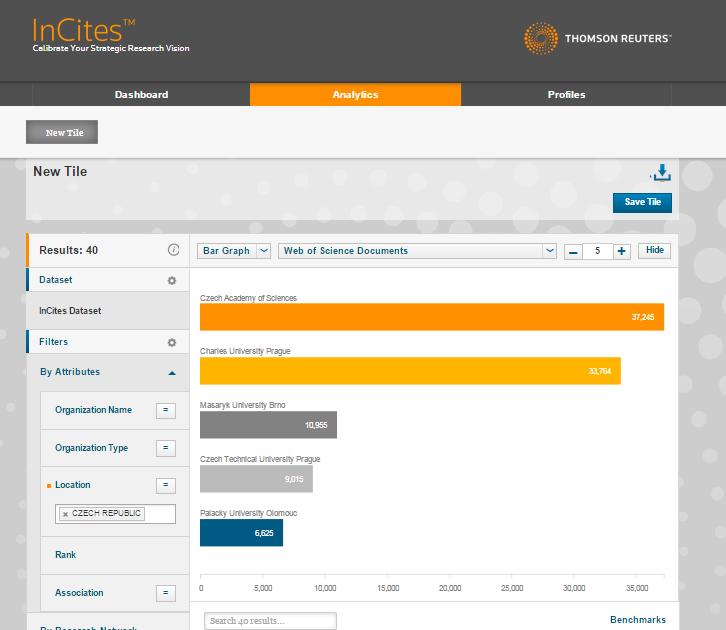Open the Bar Graph chart type dropdown

coord(234,250)
